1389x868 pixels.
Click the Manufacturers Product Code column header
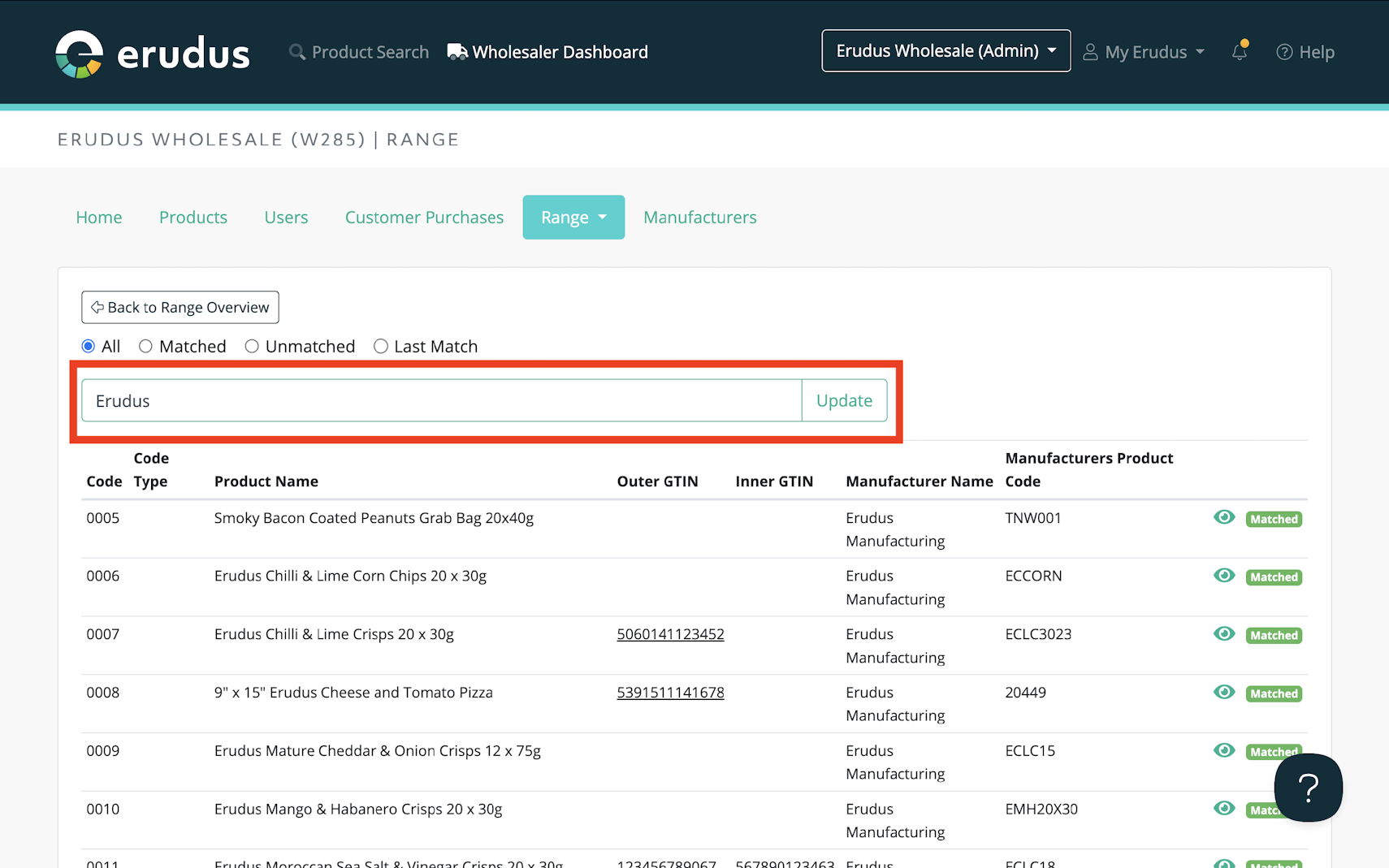coord(1089,470)
